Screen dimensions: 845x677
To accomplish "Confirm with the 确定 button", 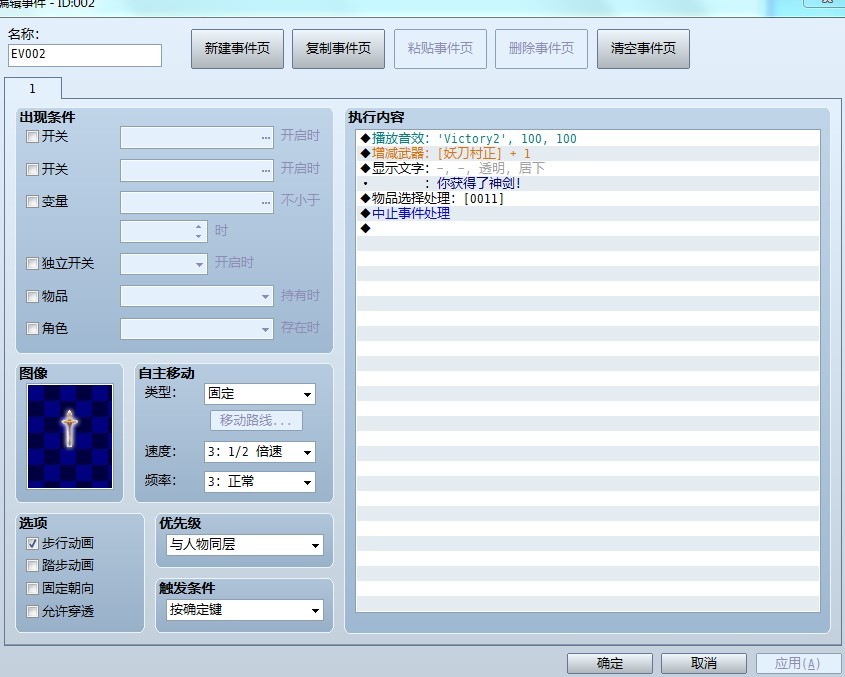I will (x=609, y=663).
